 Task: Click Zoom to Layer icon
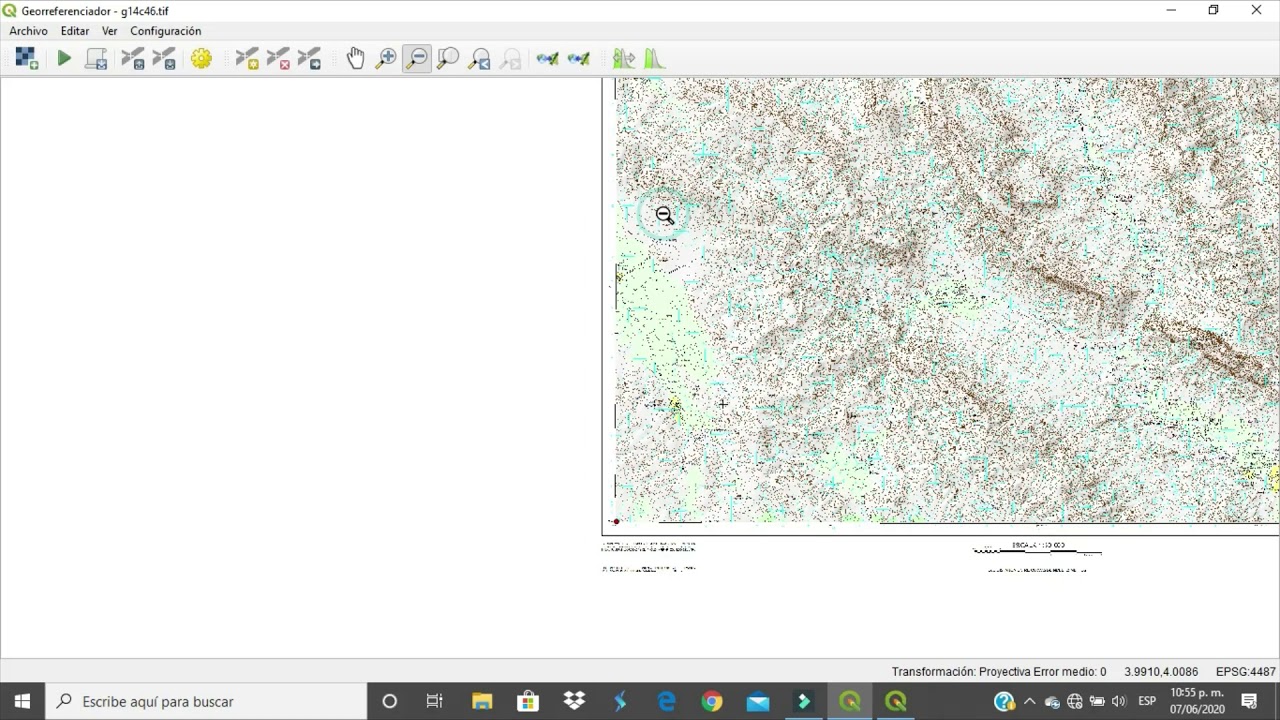pyautogui.click(x=448, y=59)
